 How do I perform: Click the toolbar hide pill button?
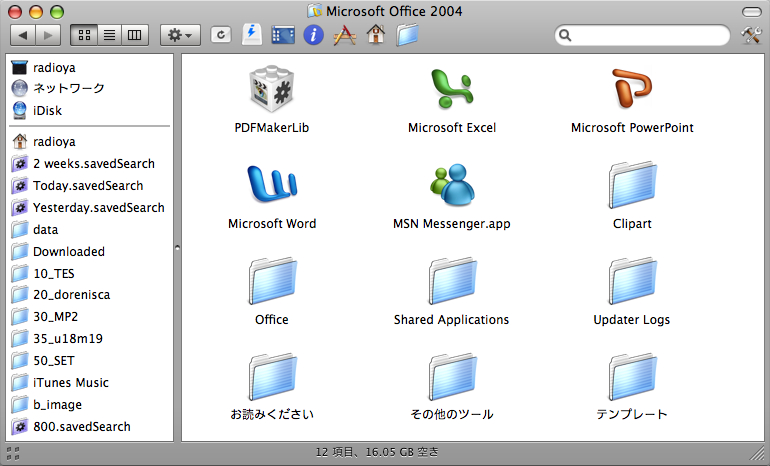click(x=751, y=12)
